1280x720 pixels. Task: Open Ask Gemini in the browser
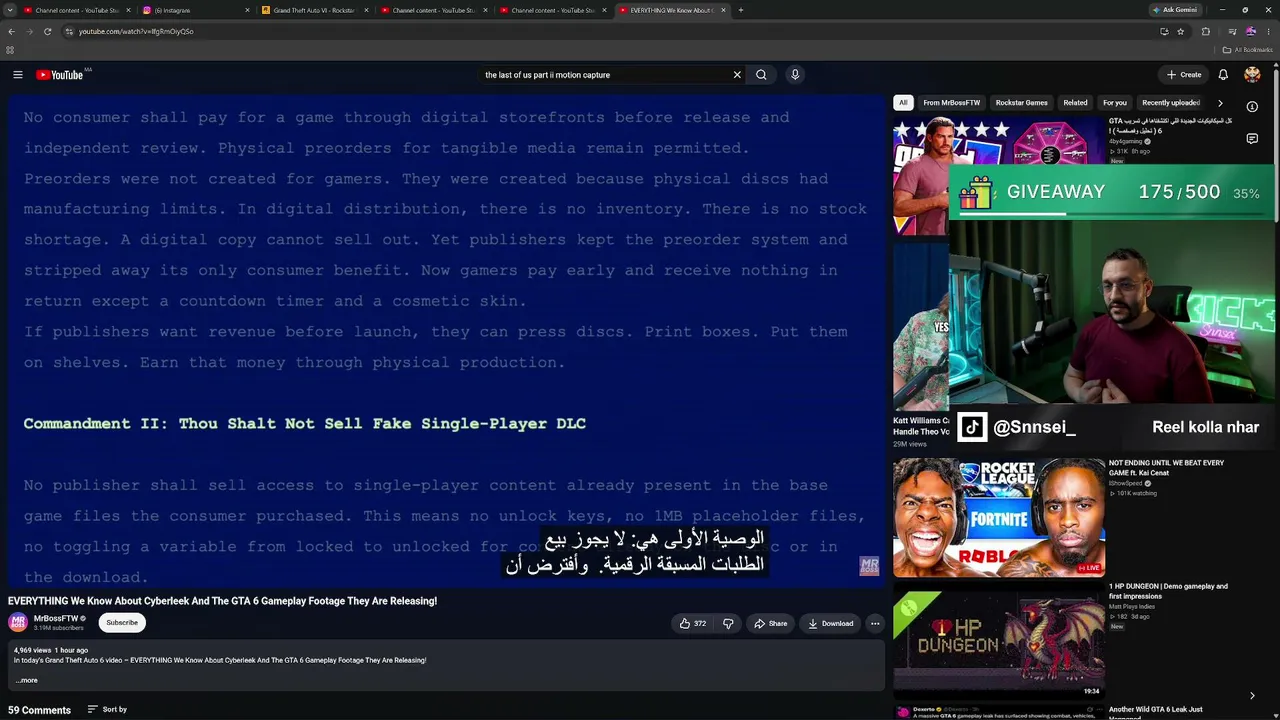tap(1174, 10)
